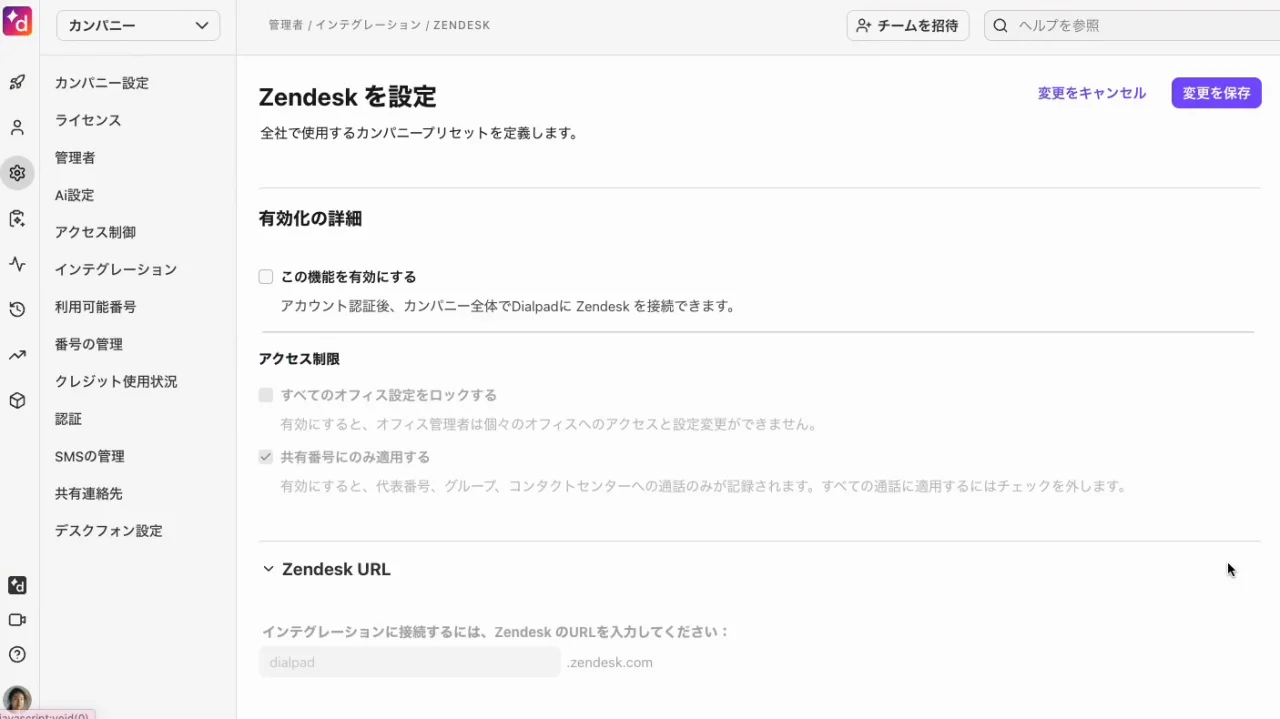Viewport: 1280px width, 719px height.
Task: Open 利用可能番号 menu item
Action: [95, 307]
